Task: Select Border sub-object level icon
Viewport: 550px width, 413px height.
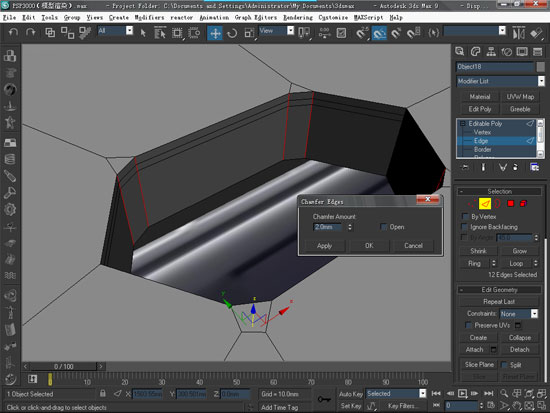Action: [x=497, y=204]
